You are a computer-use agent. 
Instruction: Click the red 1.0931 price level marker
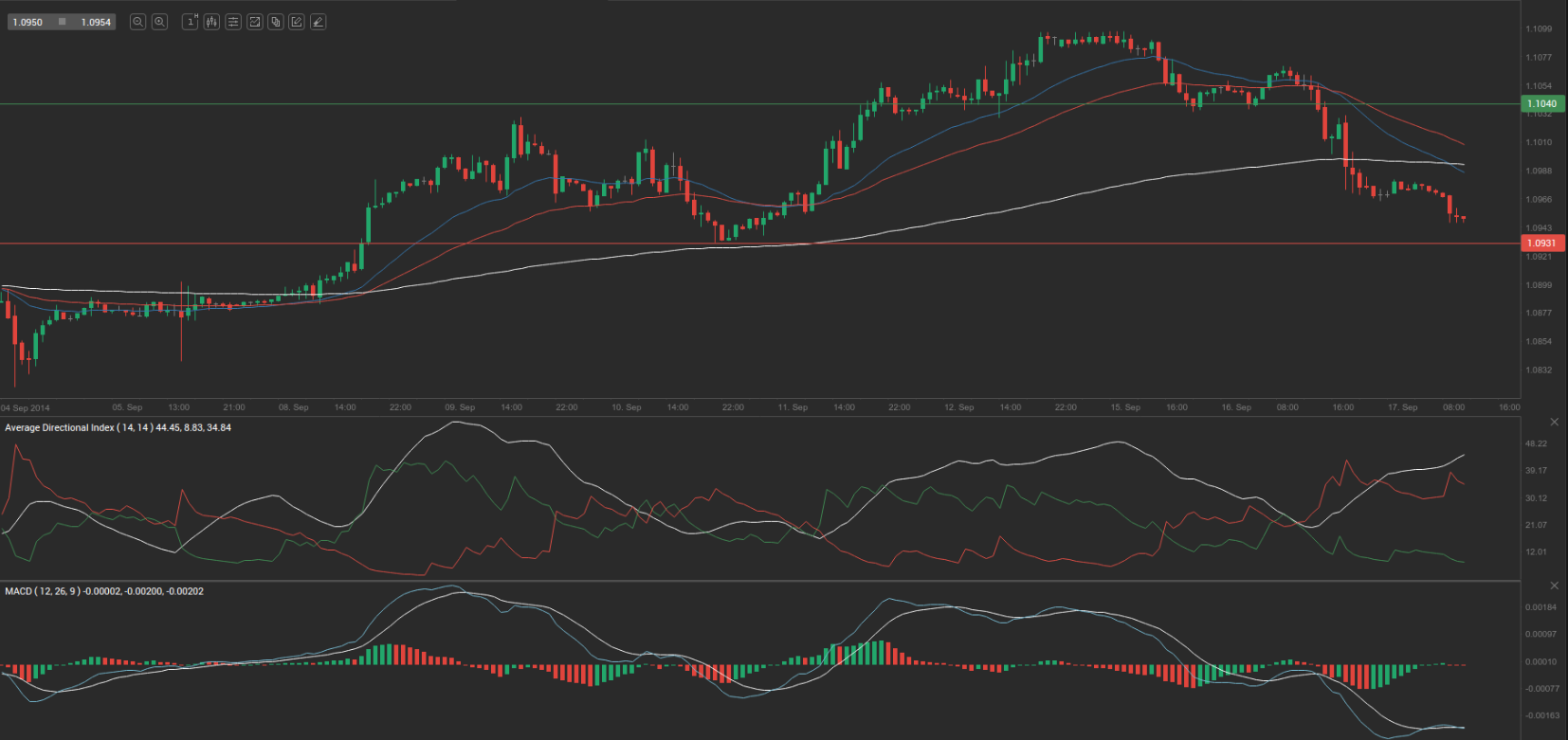pos(1541,244)
